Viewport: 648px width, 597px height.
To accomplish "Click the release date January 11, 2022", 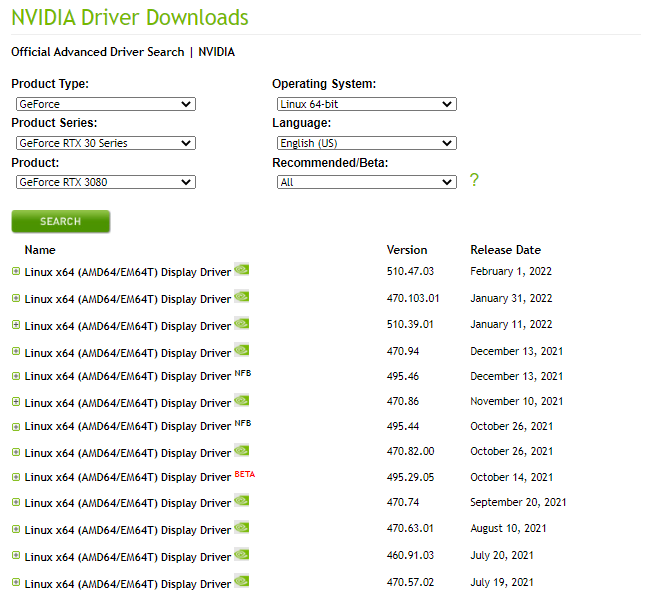I will point(511,324).
